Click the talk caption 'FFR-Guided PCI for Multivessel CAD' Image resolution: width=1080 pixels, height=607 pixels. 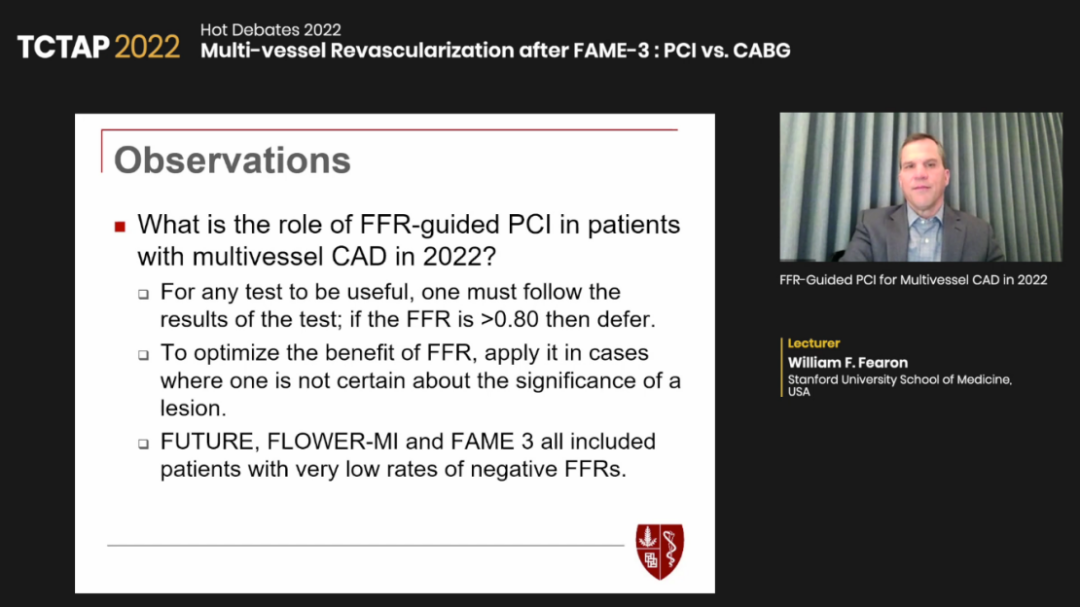[913, 280]
